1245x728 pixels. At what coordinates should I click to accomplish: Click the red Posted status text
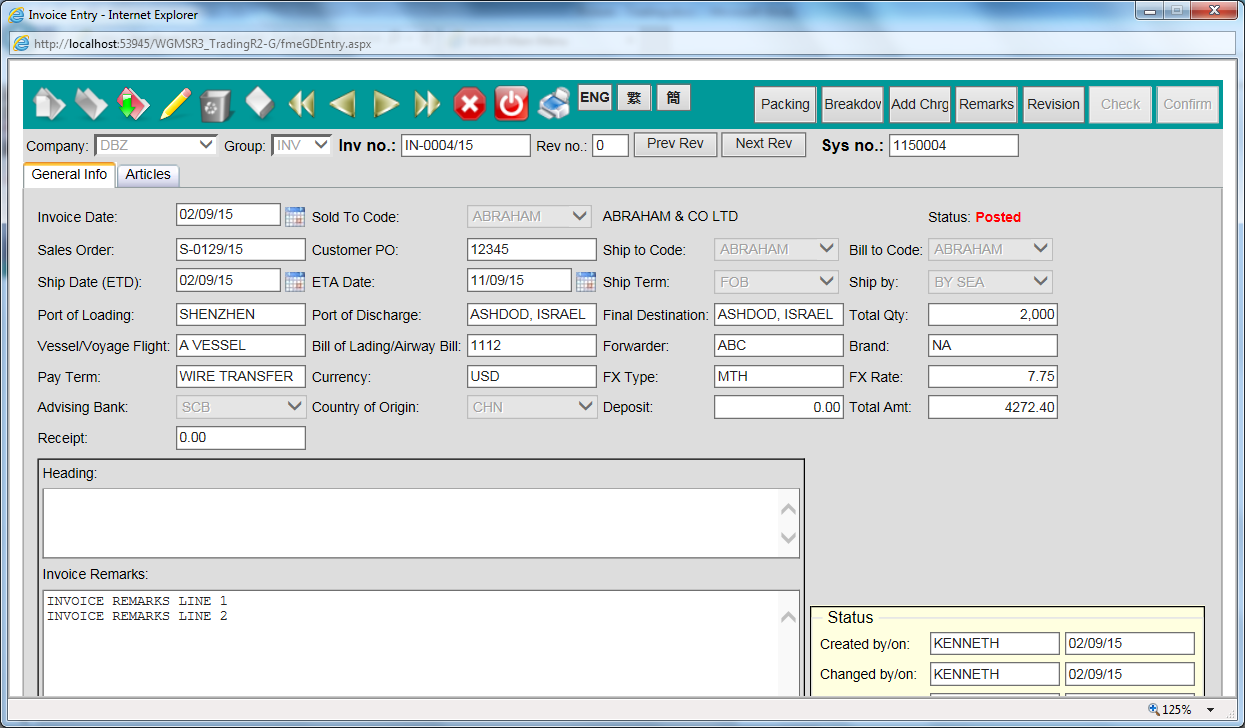(998, 217)
